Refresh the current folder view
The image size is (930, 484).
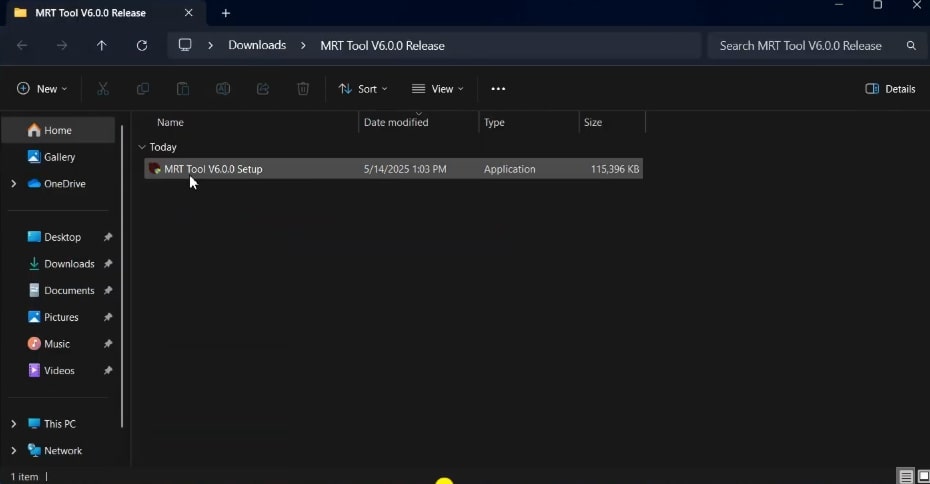142,46
